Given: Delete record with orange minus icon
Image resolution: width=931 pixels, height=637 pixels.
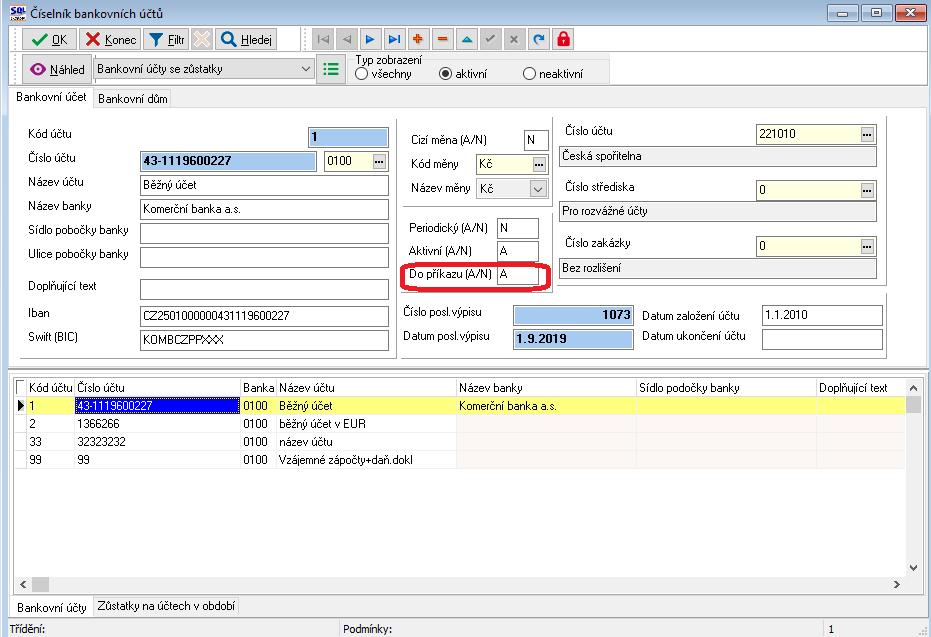Looking at the screenshot, I should tap(442, 39).
